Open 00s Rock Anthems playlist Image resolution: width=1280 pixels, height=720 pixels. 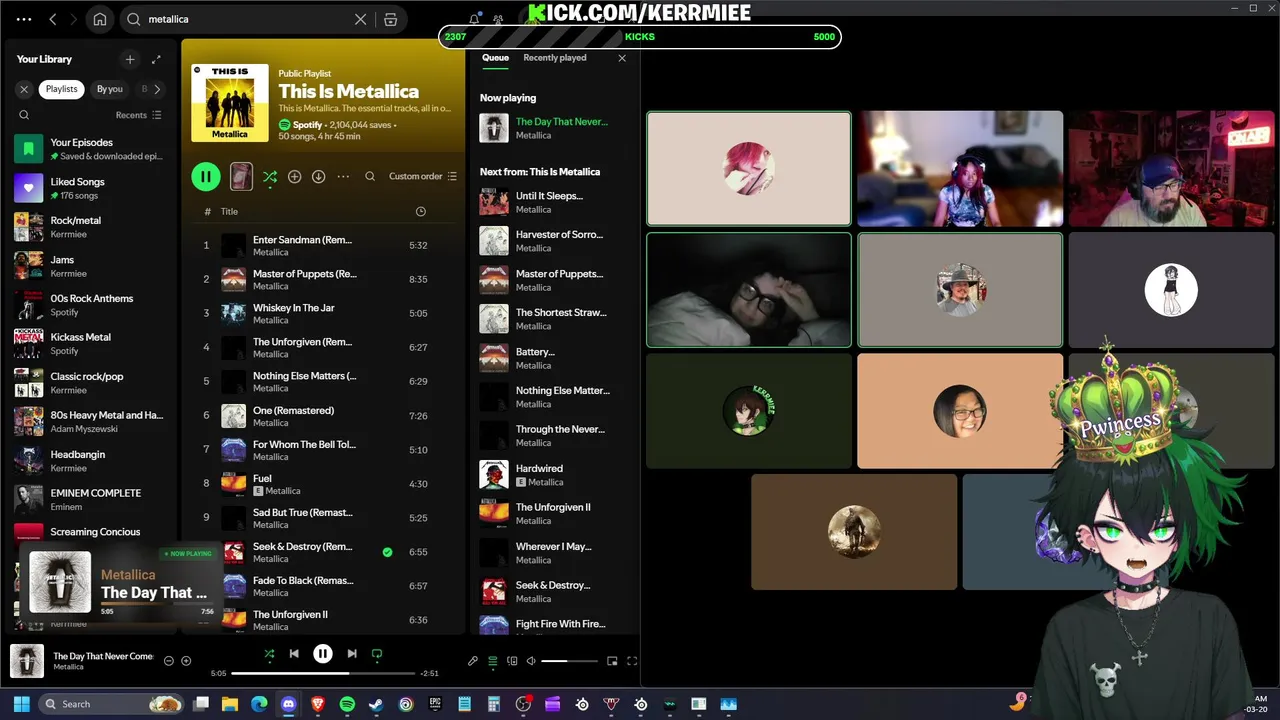(x=90, y=305)
